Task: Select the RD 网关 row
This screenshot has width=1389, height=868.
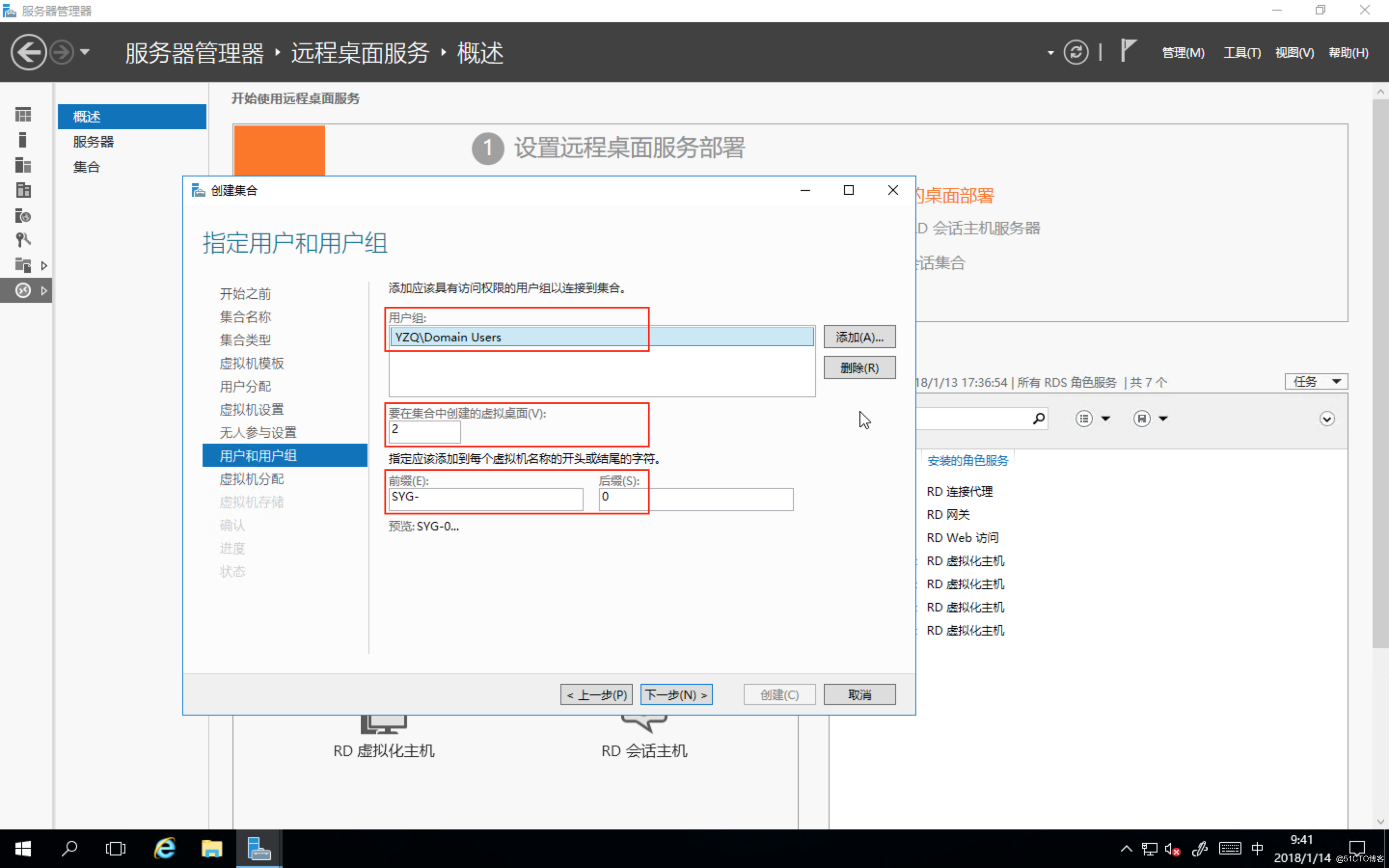Action: point(948,515)
